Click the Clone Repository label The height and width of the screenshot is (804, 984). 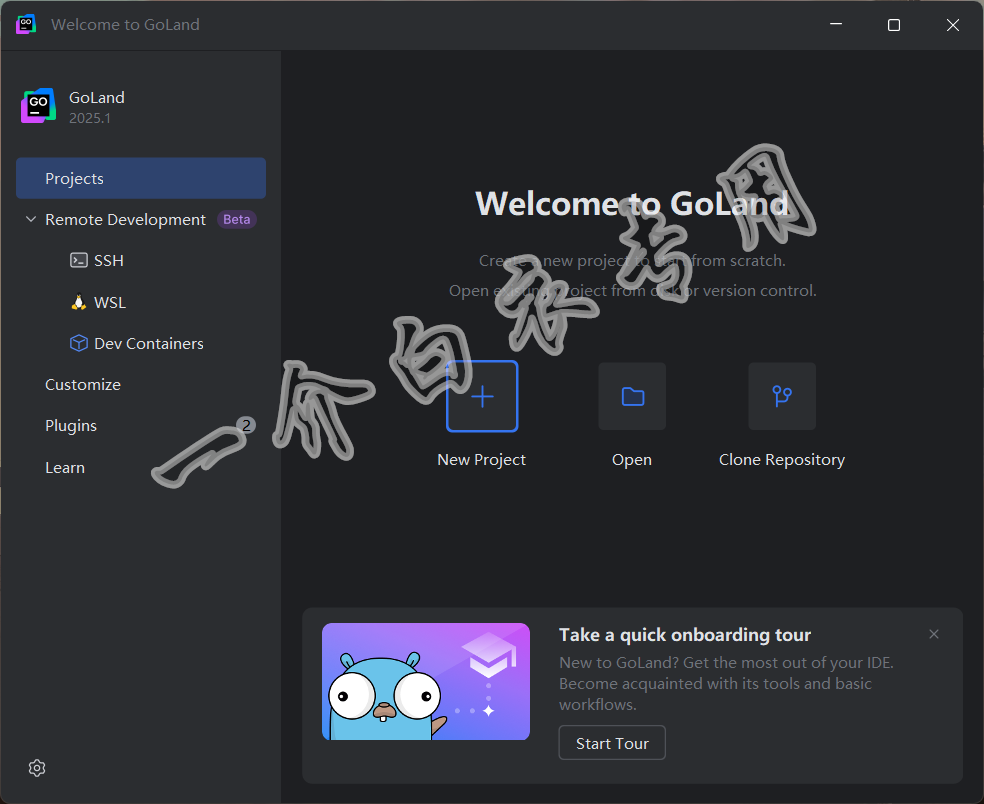782,459
